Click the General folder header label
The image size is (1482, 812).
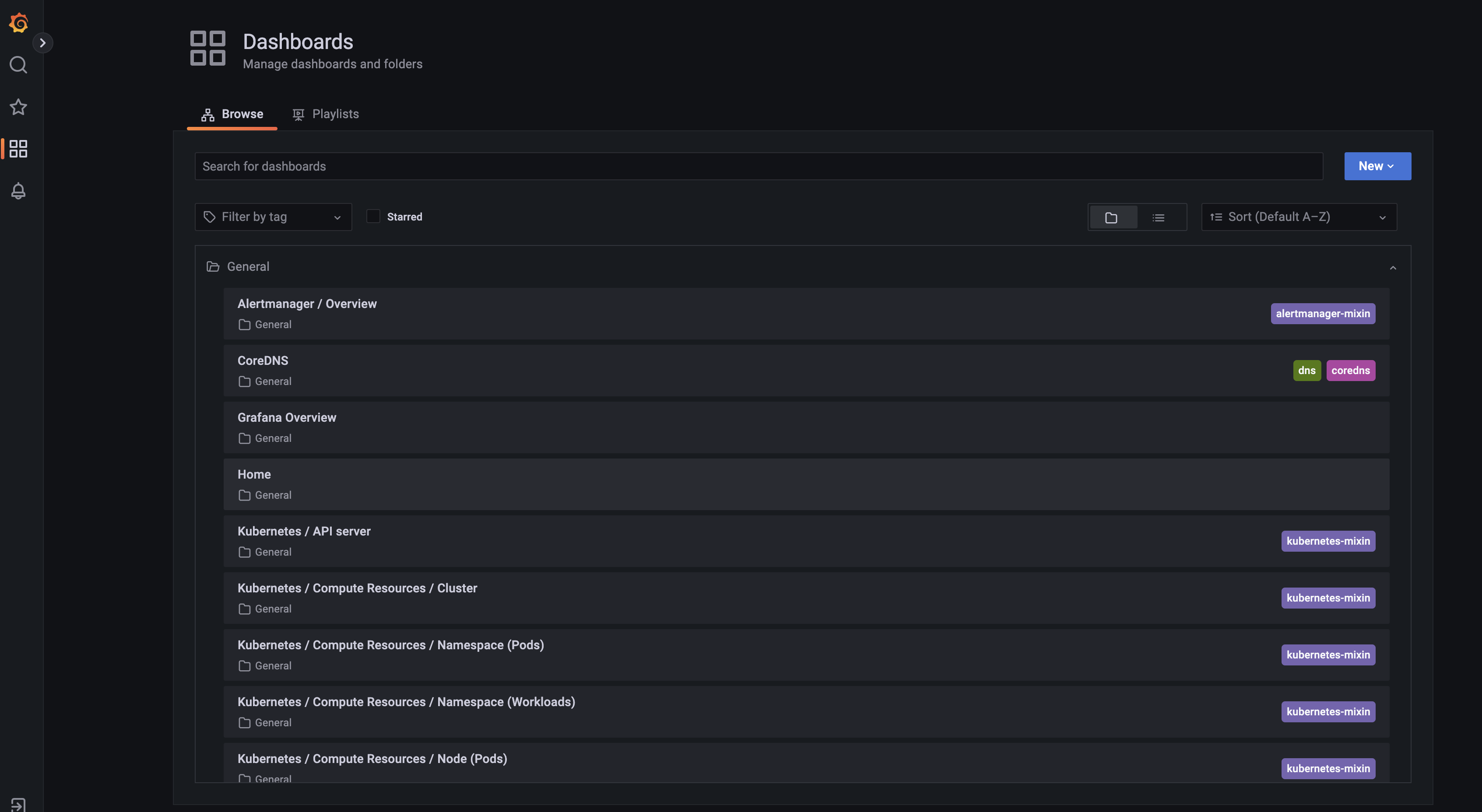(248, 267)
